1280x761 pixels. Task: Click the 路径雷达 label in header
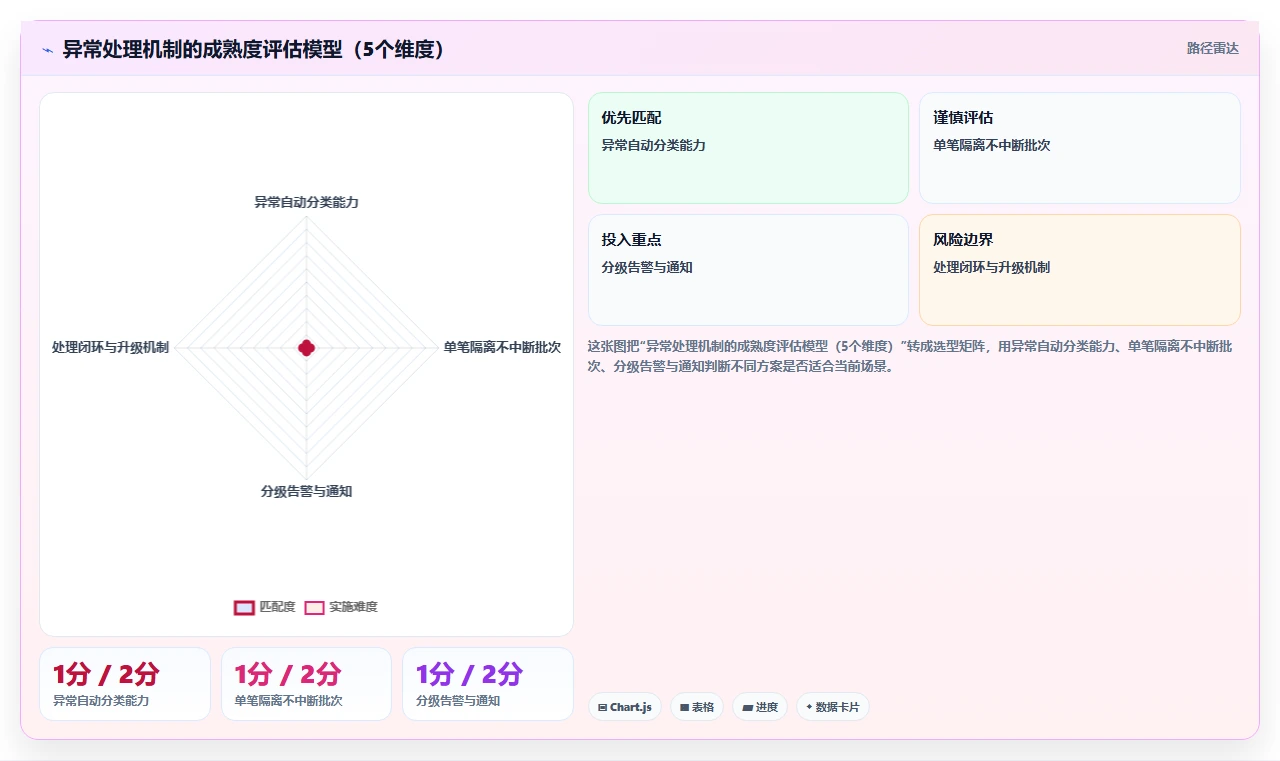click(x=1212, y=48)
